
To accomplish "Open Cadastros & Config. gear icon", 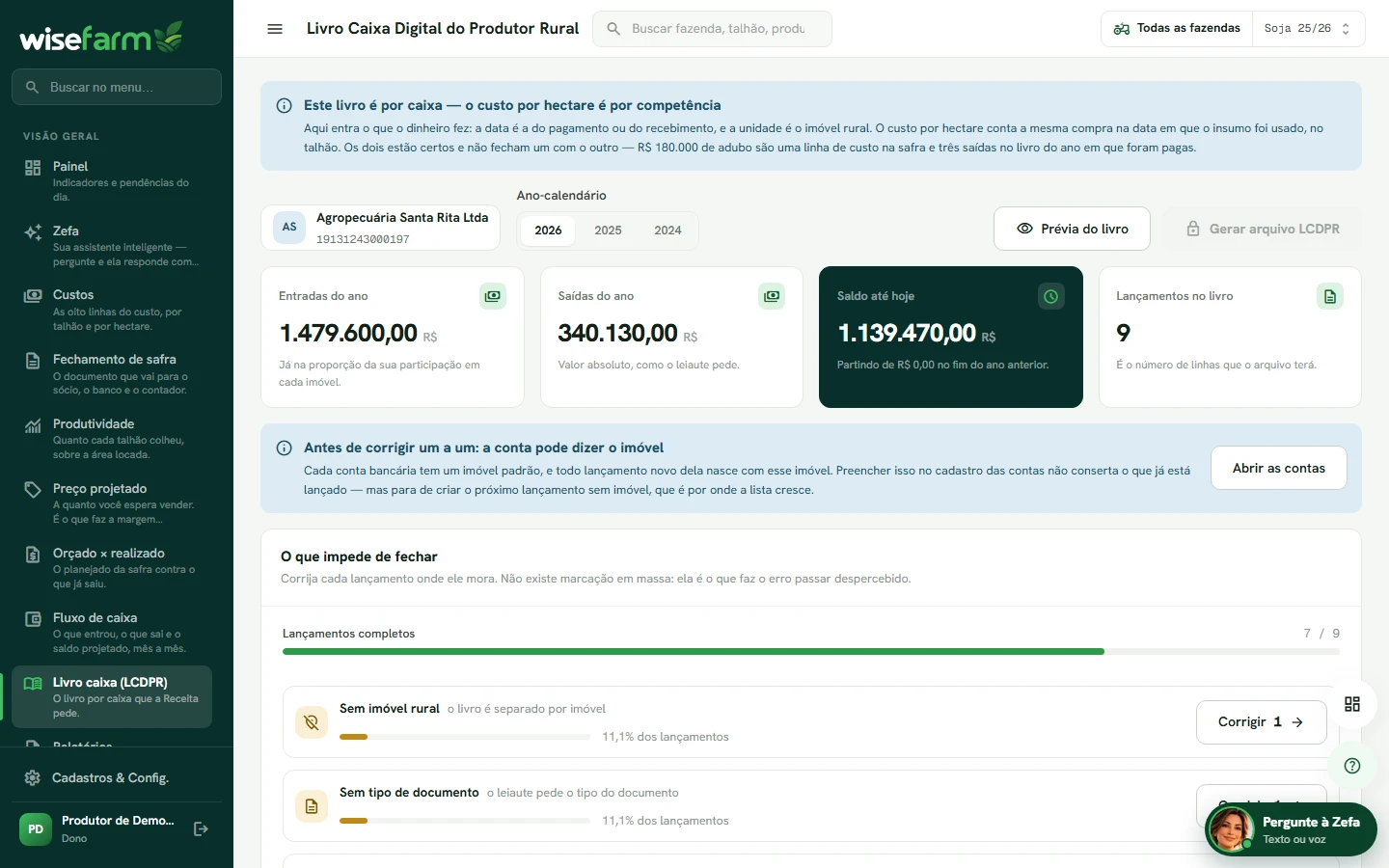I will pyautogui.click(x=33, y=778).
